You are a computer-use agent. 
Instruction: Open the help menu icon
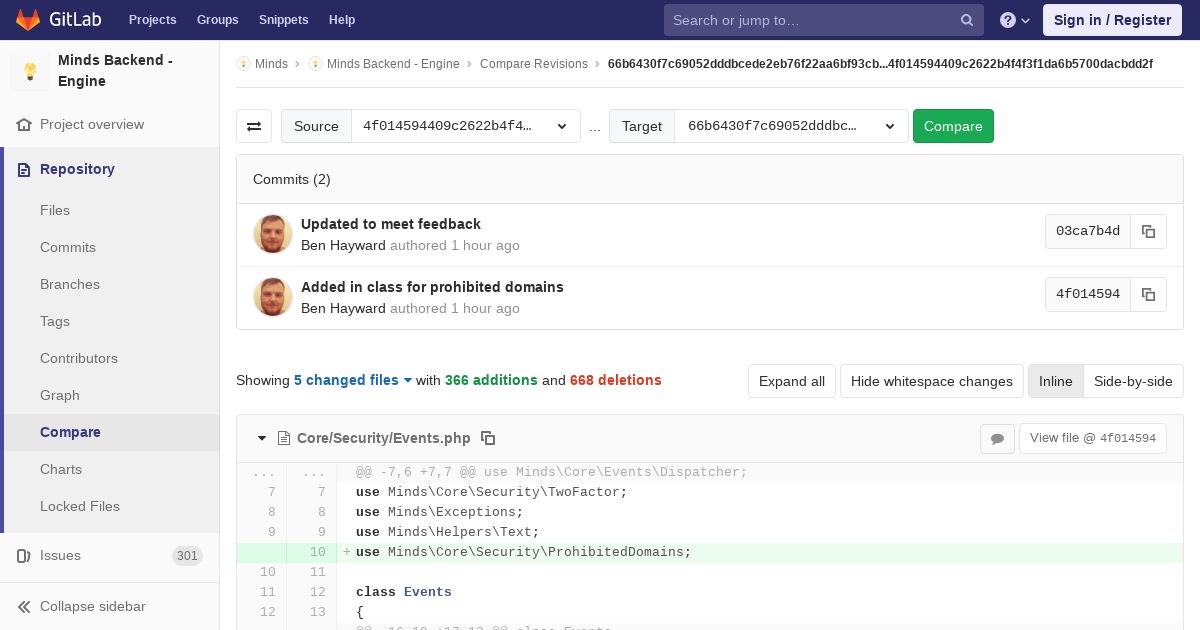[x=1015, y=20]
